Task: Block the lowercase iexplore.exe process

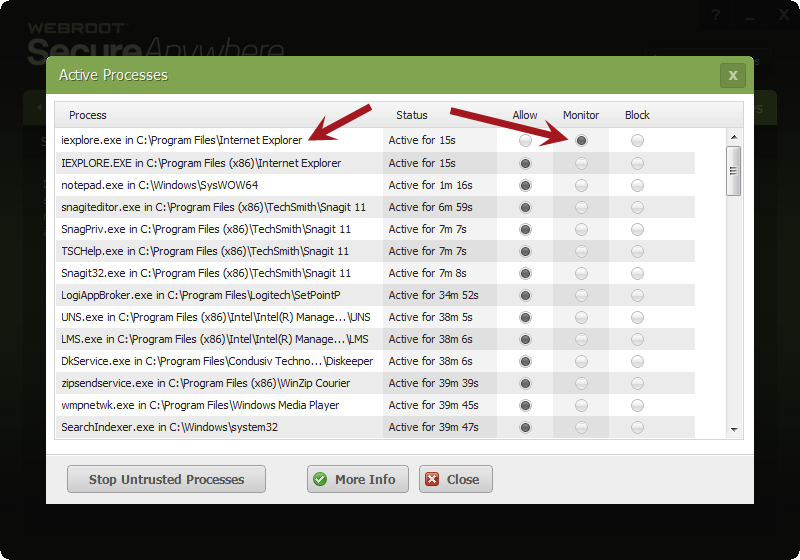Action: pos(637,140)
